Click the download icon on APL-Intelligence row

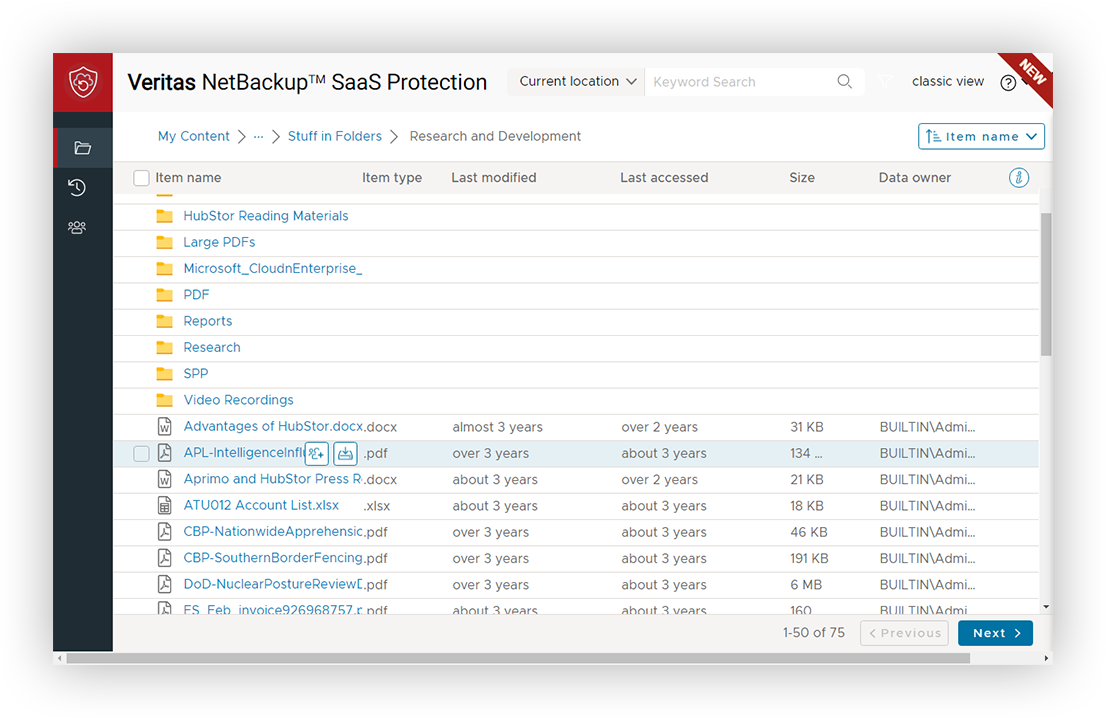[x=345, y=454]
